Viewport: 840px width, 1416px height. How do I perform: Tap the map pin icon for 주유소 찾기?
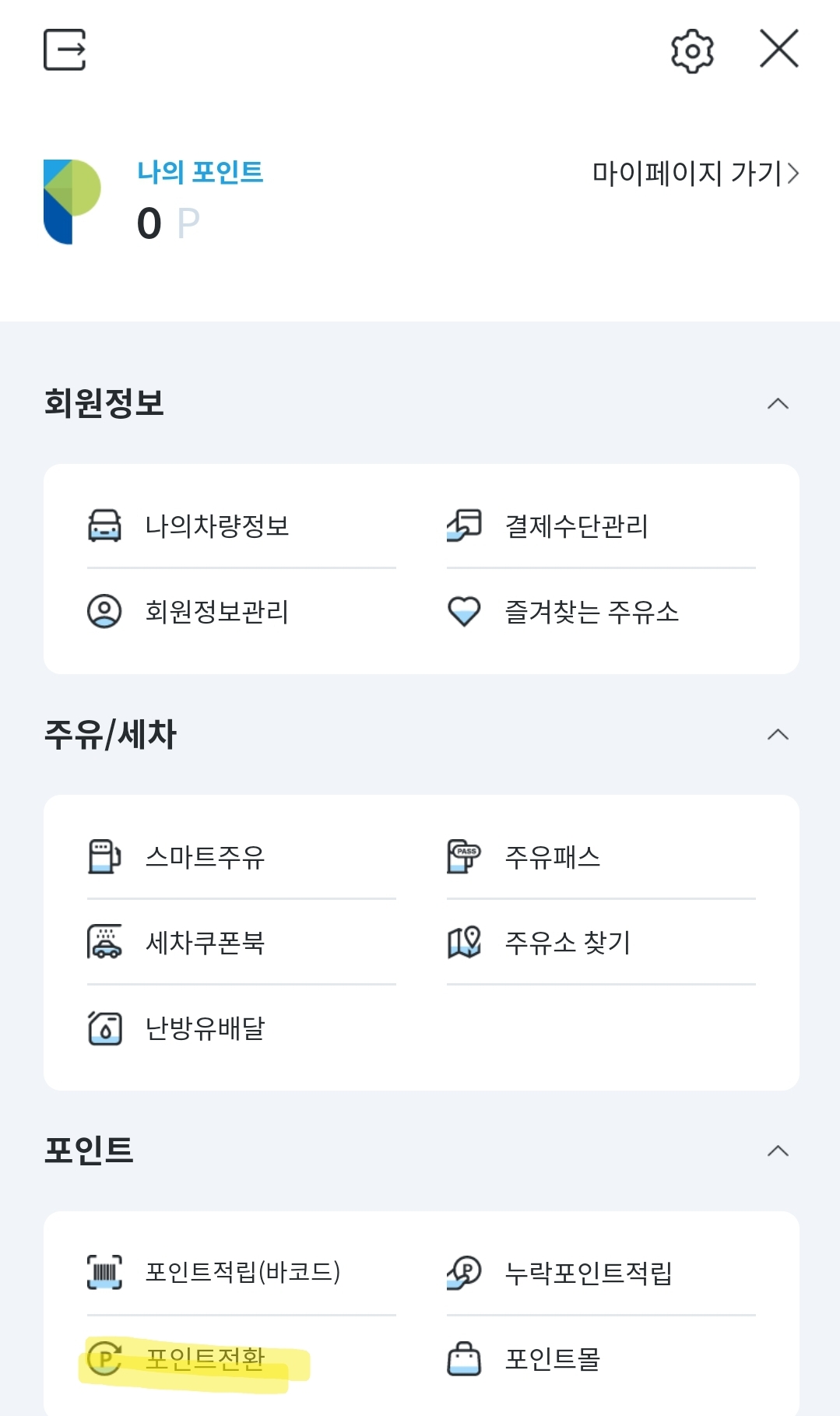464,942
